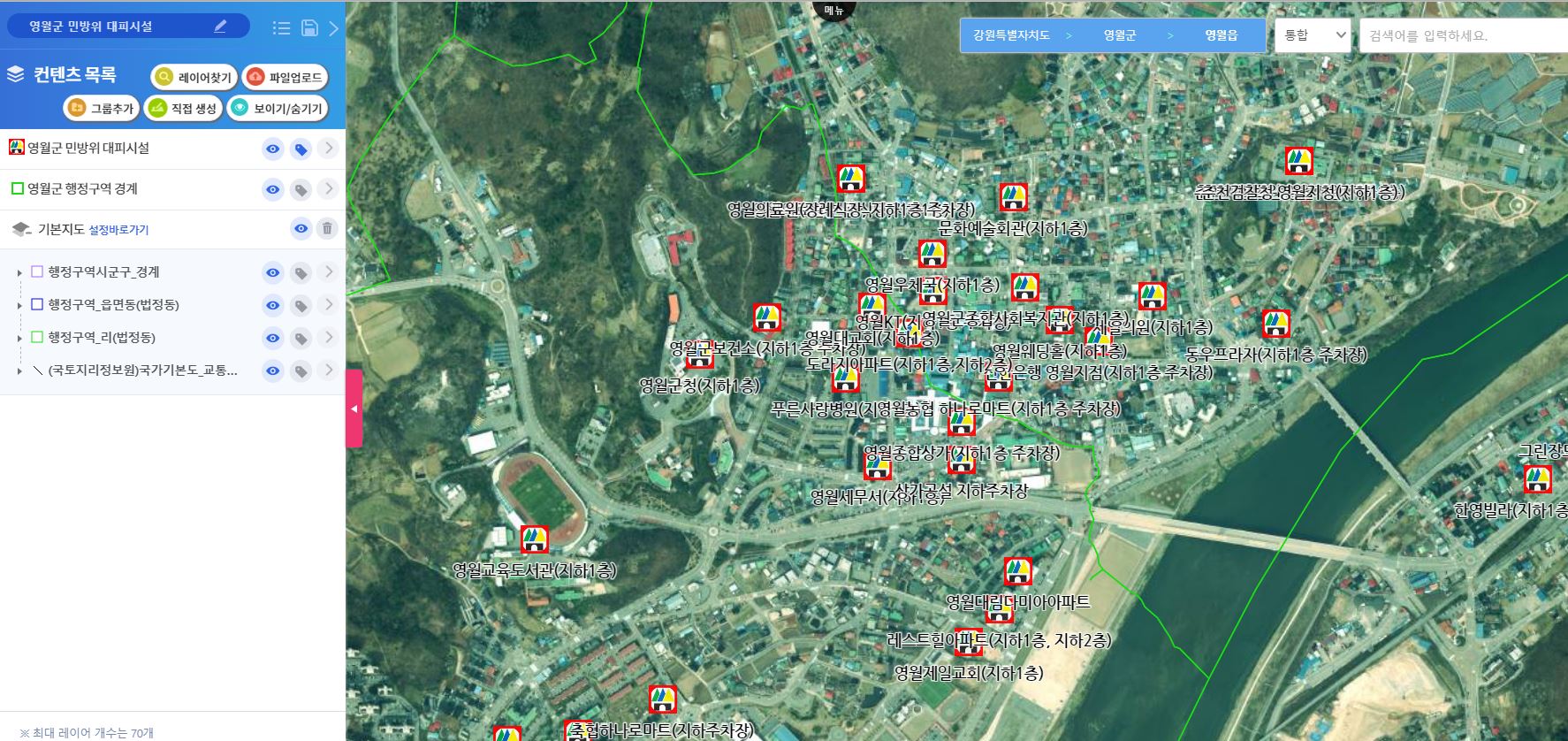Toggle visibility of the 기본지도 layer
The height and width of the screenshot is (741, 1568).
pyautogui.click(x=301, y=229)
